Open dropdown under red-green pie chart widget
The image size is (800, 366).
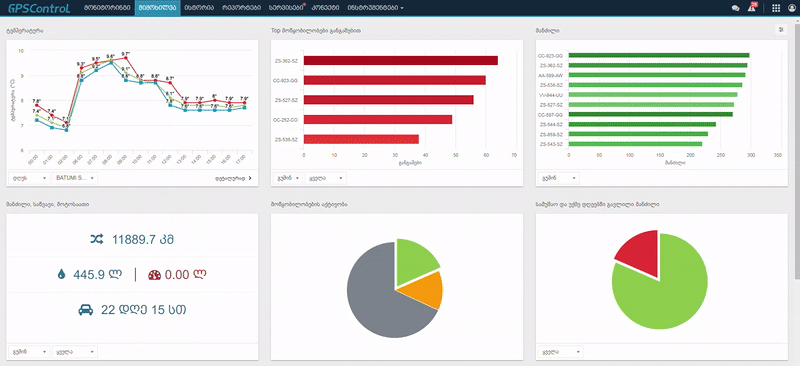[560, 352]
